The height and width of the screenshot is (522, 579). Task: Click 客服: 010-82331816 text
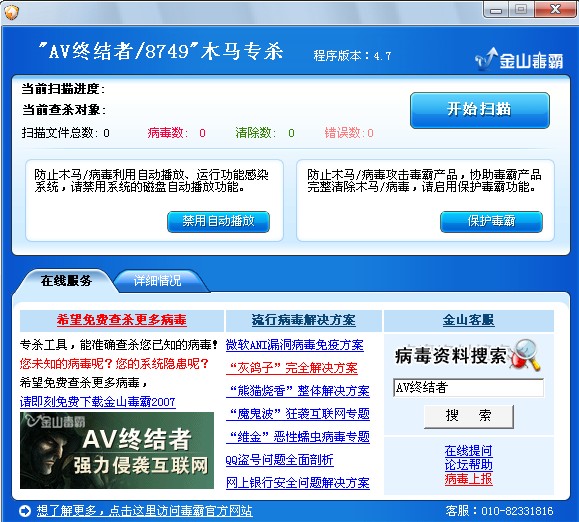click(x=499, y=511)
